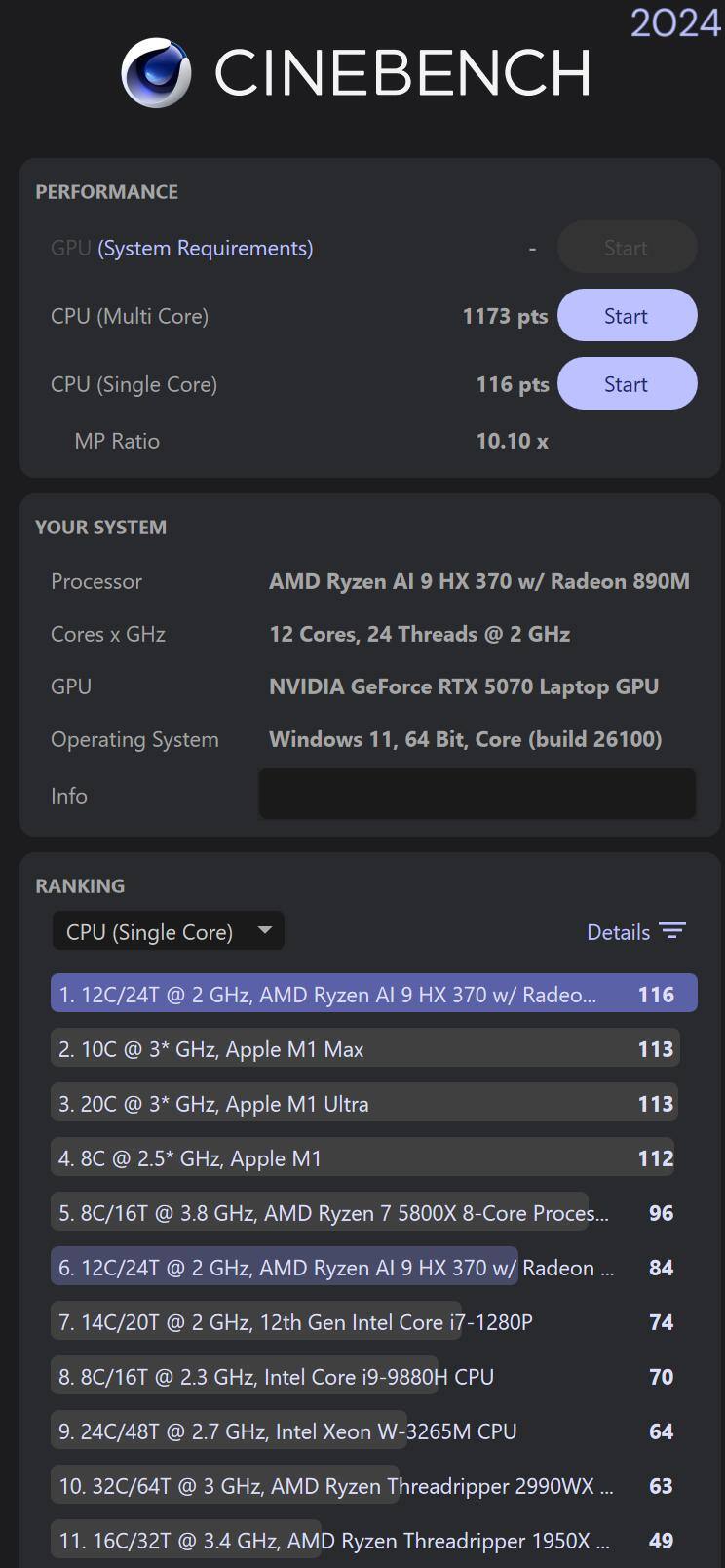
Task: Click the Info text input field
Action: 477,795
